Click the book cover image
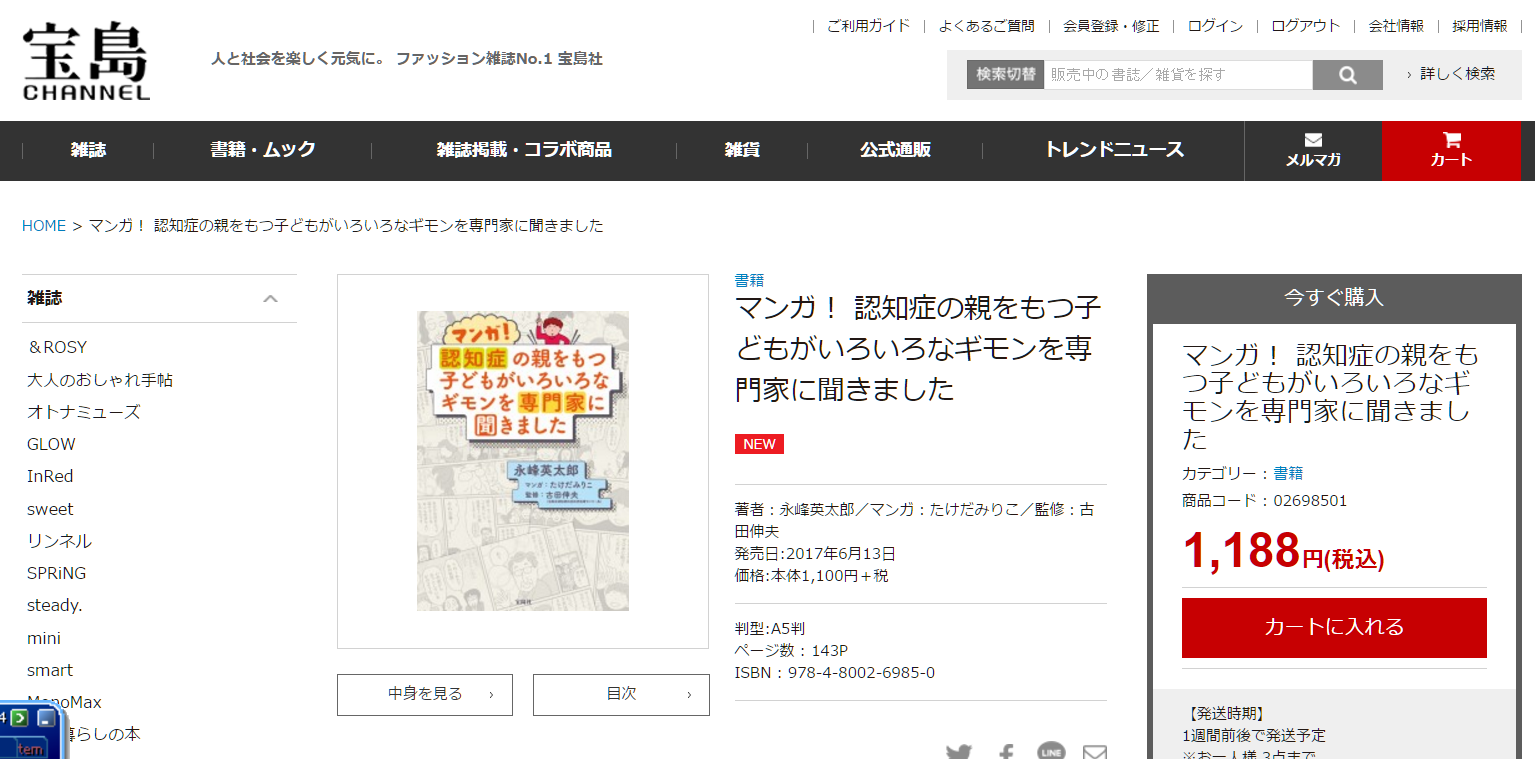The image size is (1535, 759). (523, 461)
